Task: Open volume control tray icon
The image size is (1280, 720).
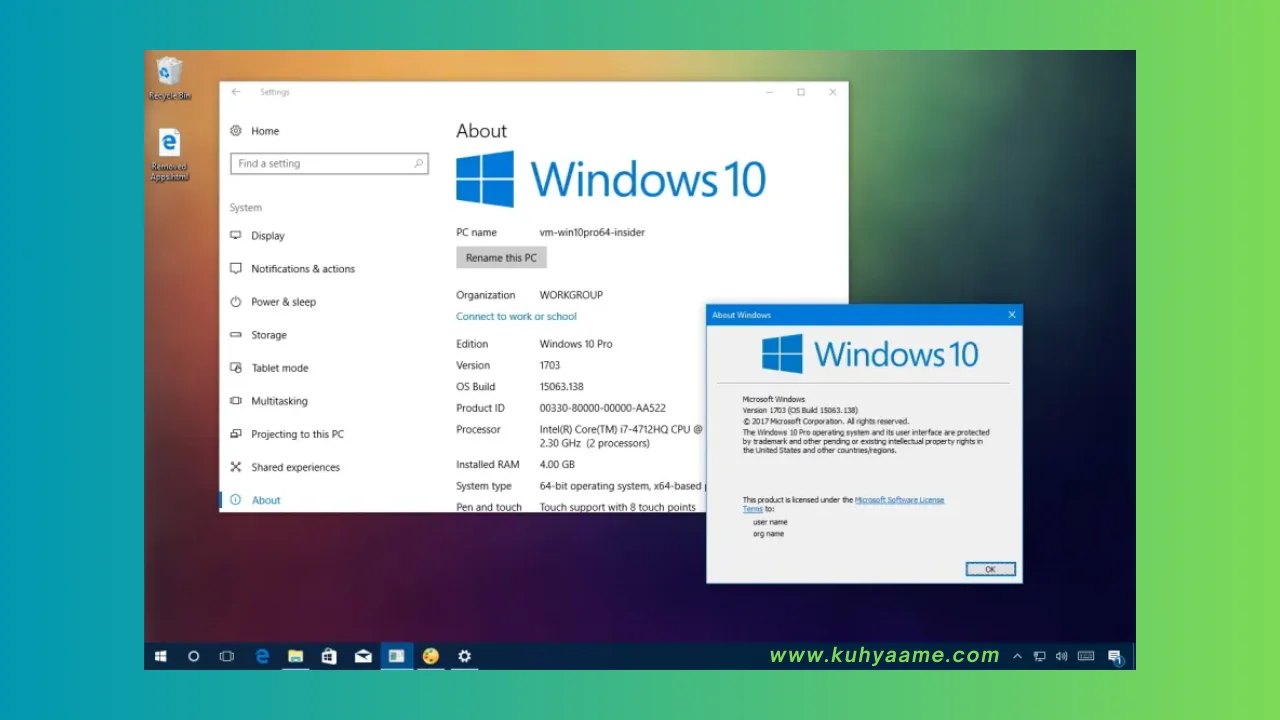Action: (x=1061, y=657)
